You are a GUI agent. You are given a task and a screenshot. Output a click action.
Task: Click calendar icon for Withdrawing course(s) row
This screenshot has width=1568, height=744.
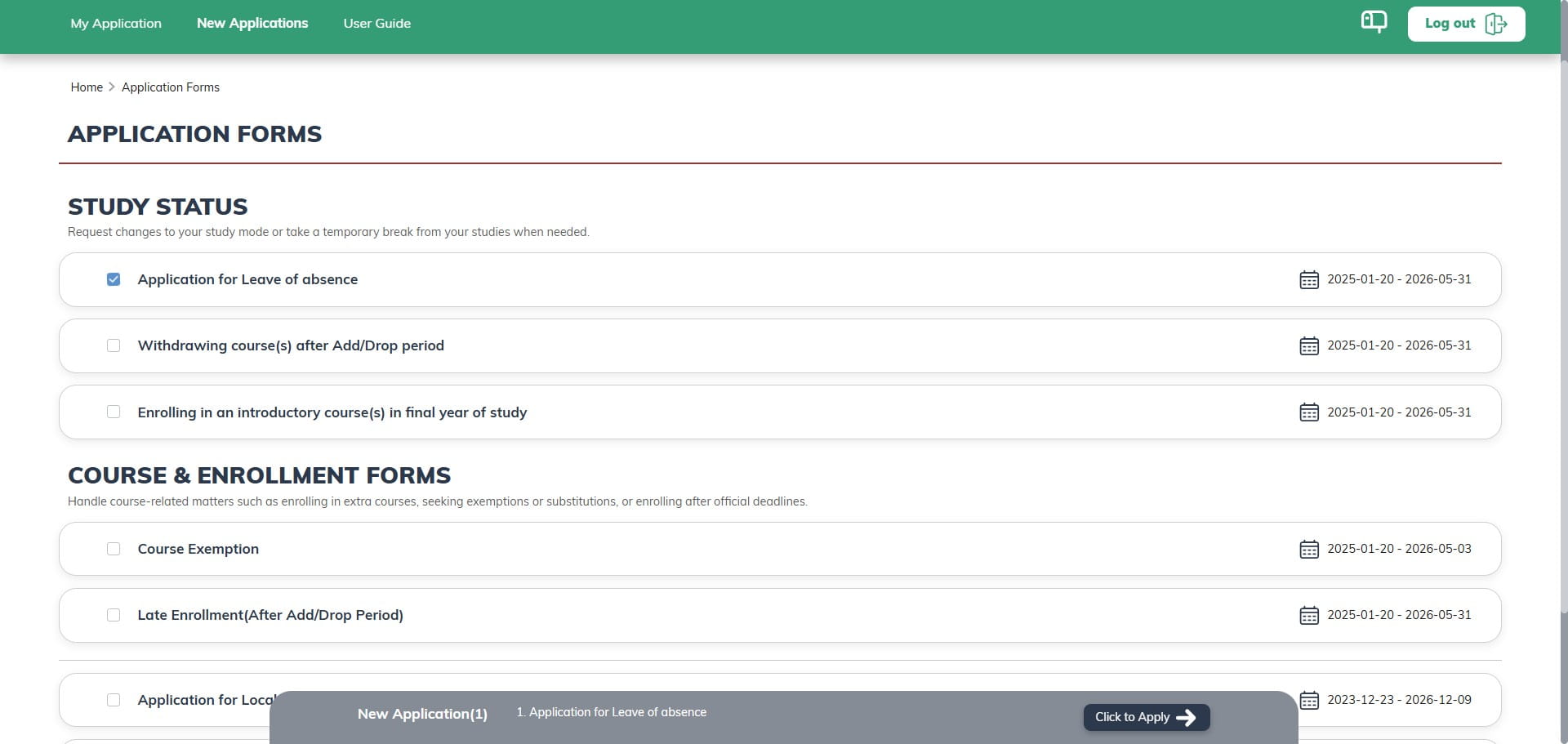[1309, 345]
